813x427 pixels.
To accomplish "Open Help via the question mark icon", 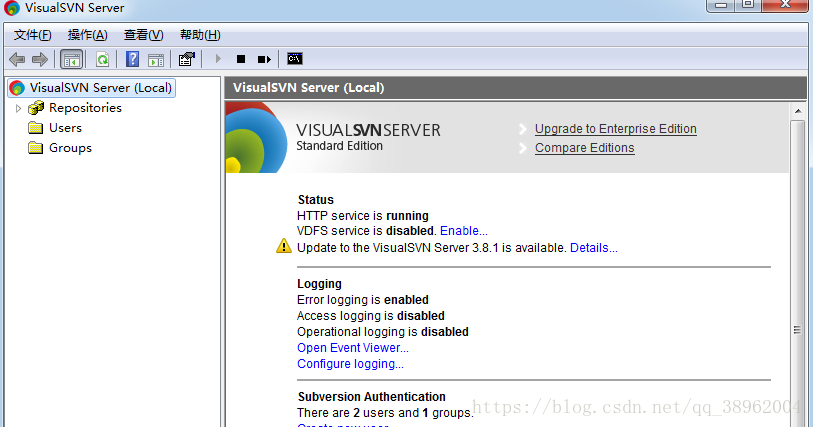I will (132, 59).
